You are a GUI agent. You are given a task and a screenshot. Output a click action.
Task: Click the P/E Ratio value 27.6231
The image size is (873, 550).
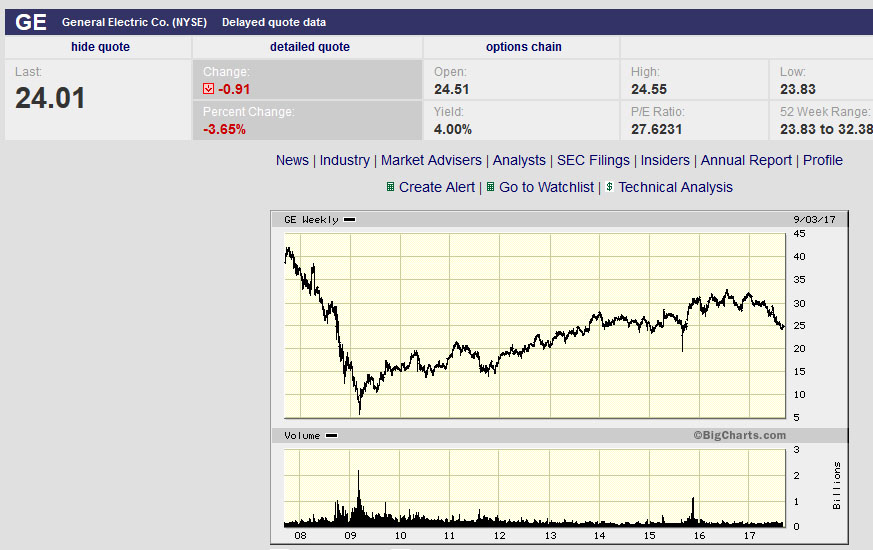656,129
